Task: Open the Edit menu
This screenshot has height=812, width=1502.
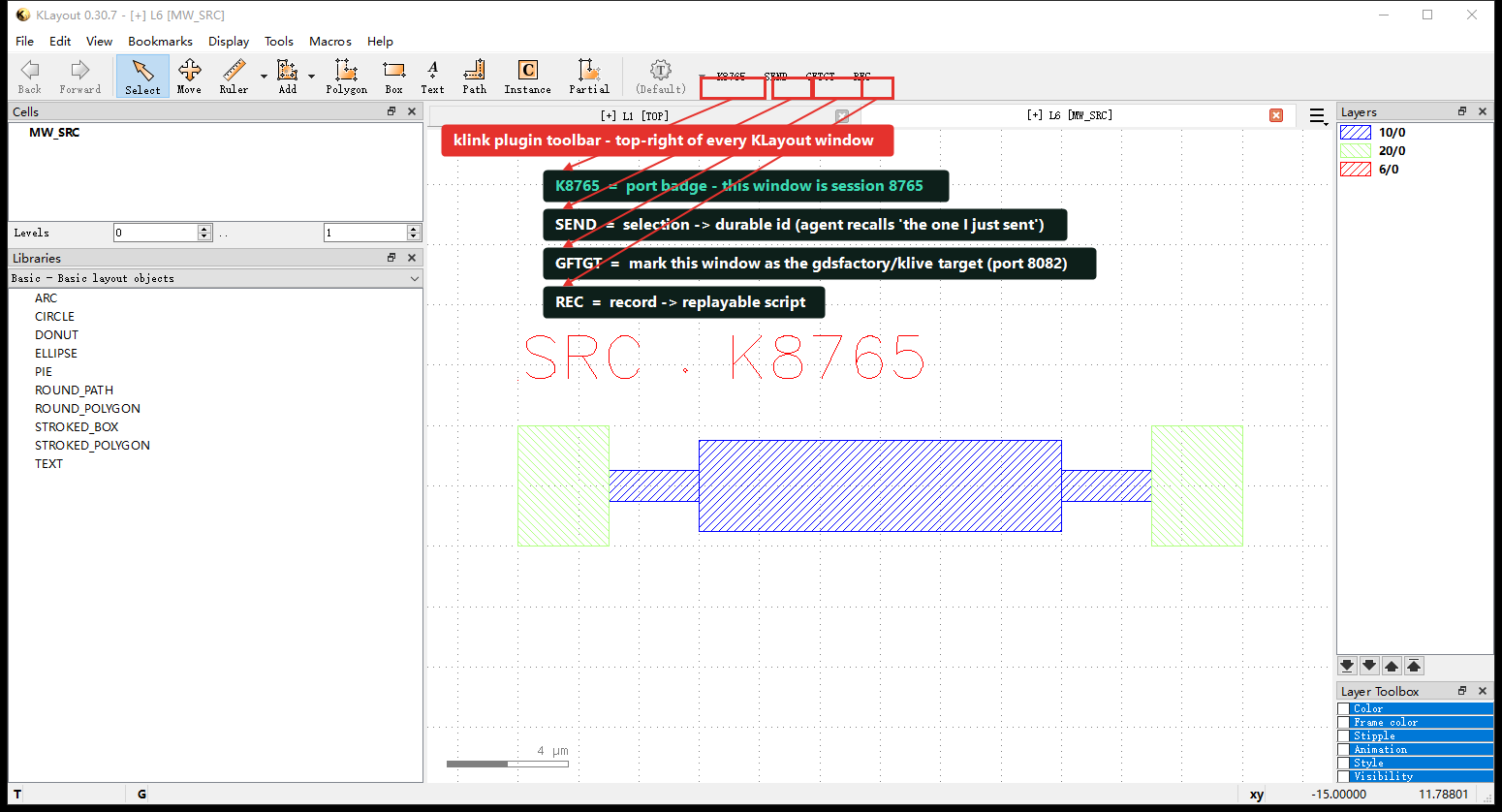Action: [60, 41]
